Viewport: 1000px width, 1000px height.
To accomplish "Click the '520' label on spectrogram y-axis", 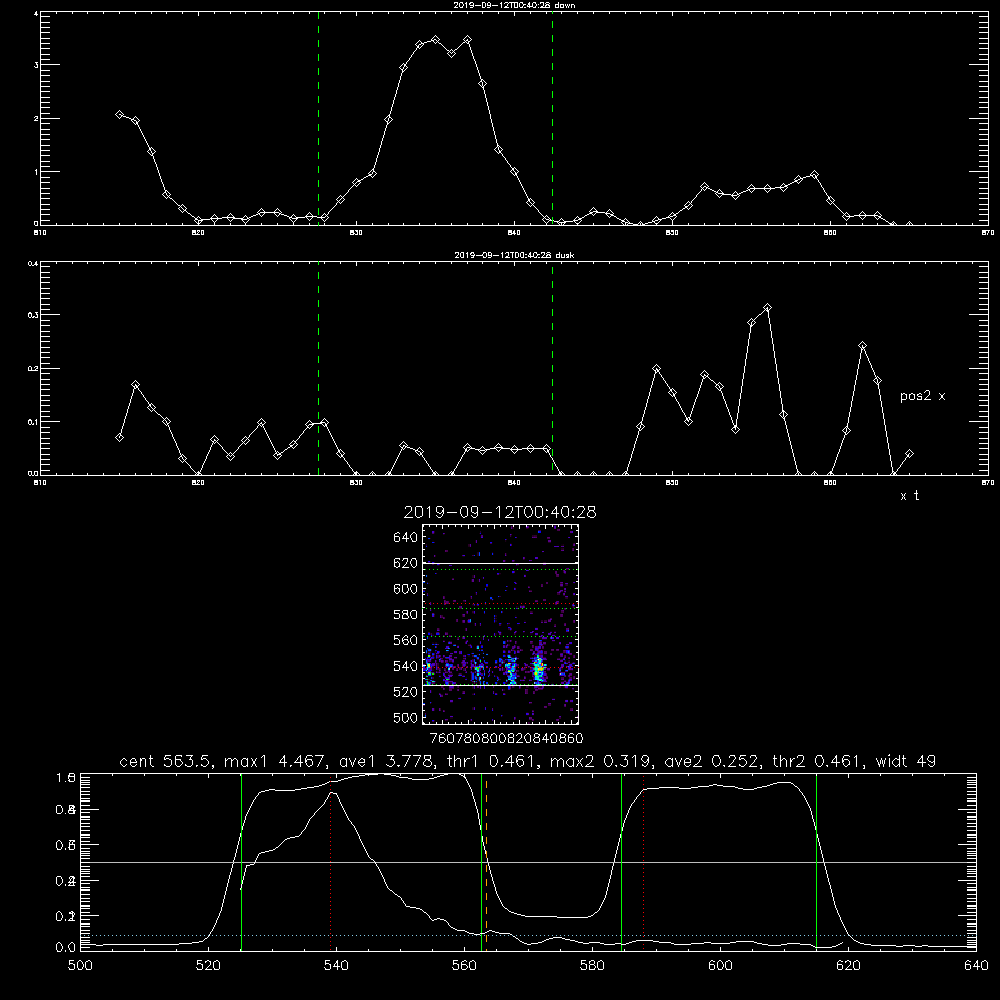I will [x=406, y=692].
